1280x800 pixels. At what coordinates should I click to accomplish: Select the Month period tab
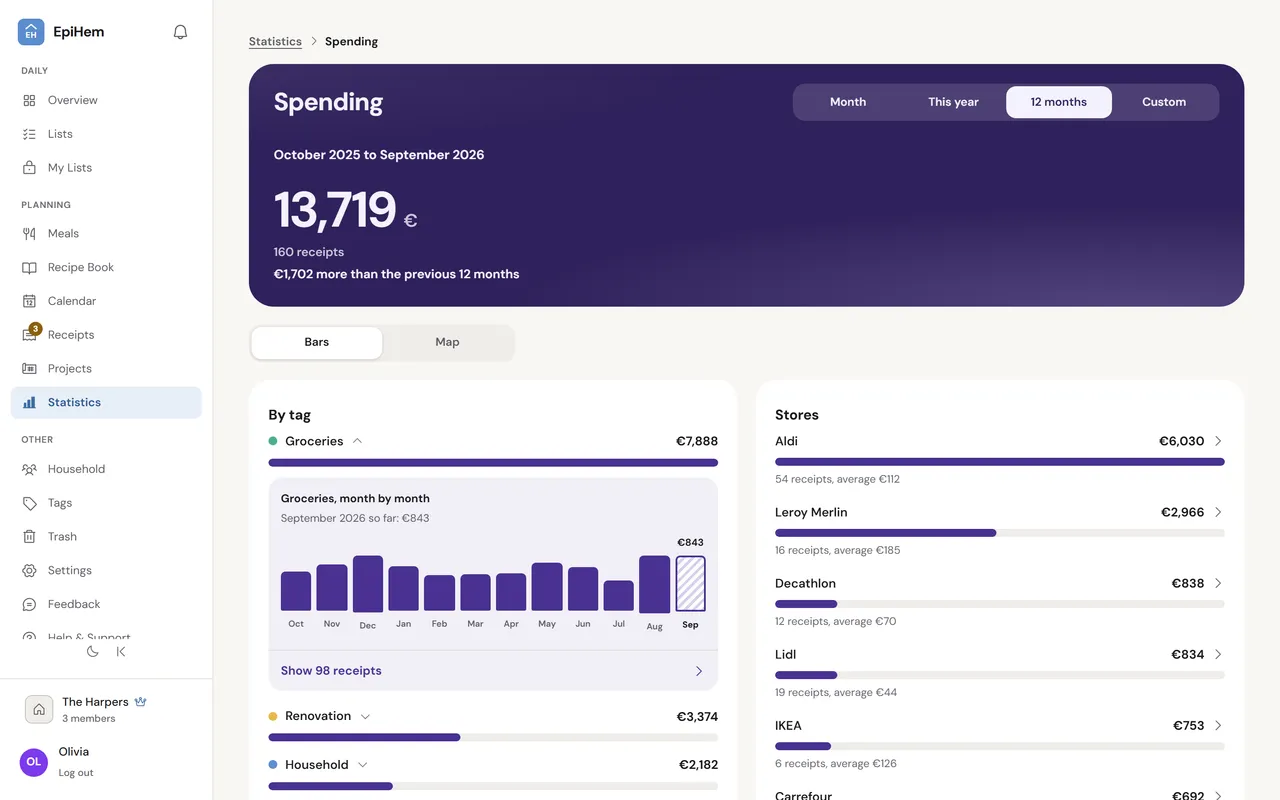848,102
